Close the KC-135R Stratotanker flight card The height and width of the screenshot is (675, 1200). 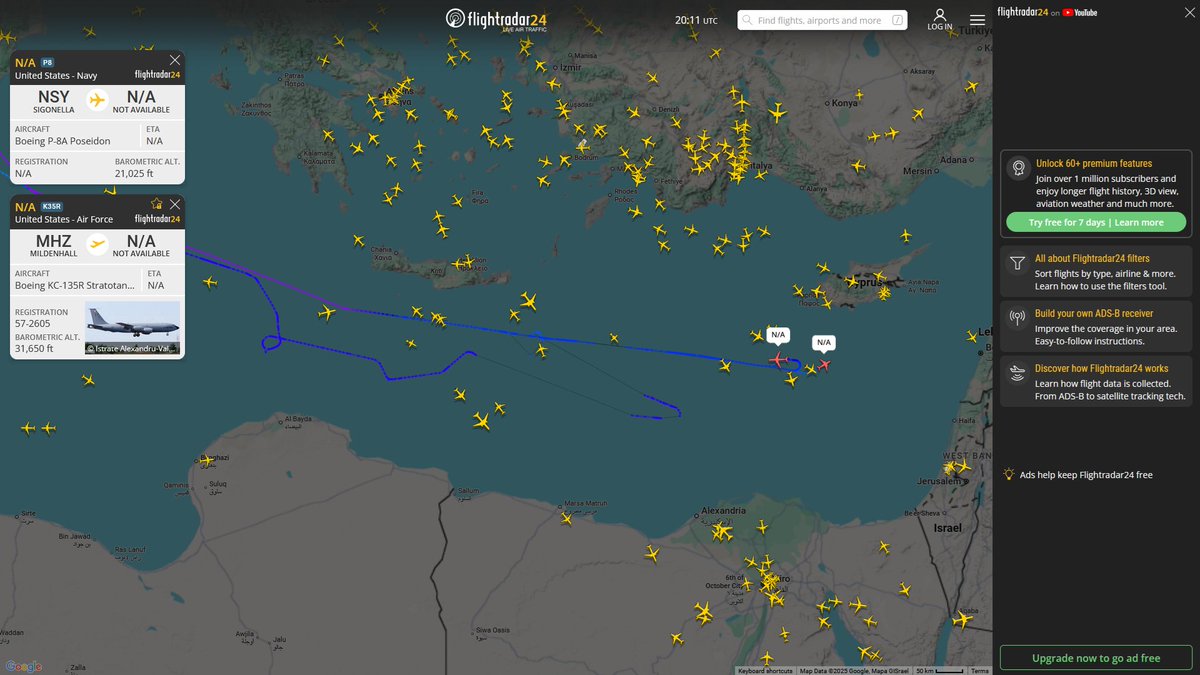(x=175, y=204)
